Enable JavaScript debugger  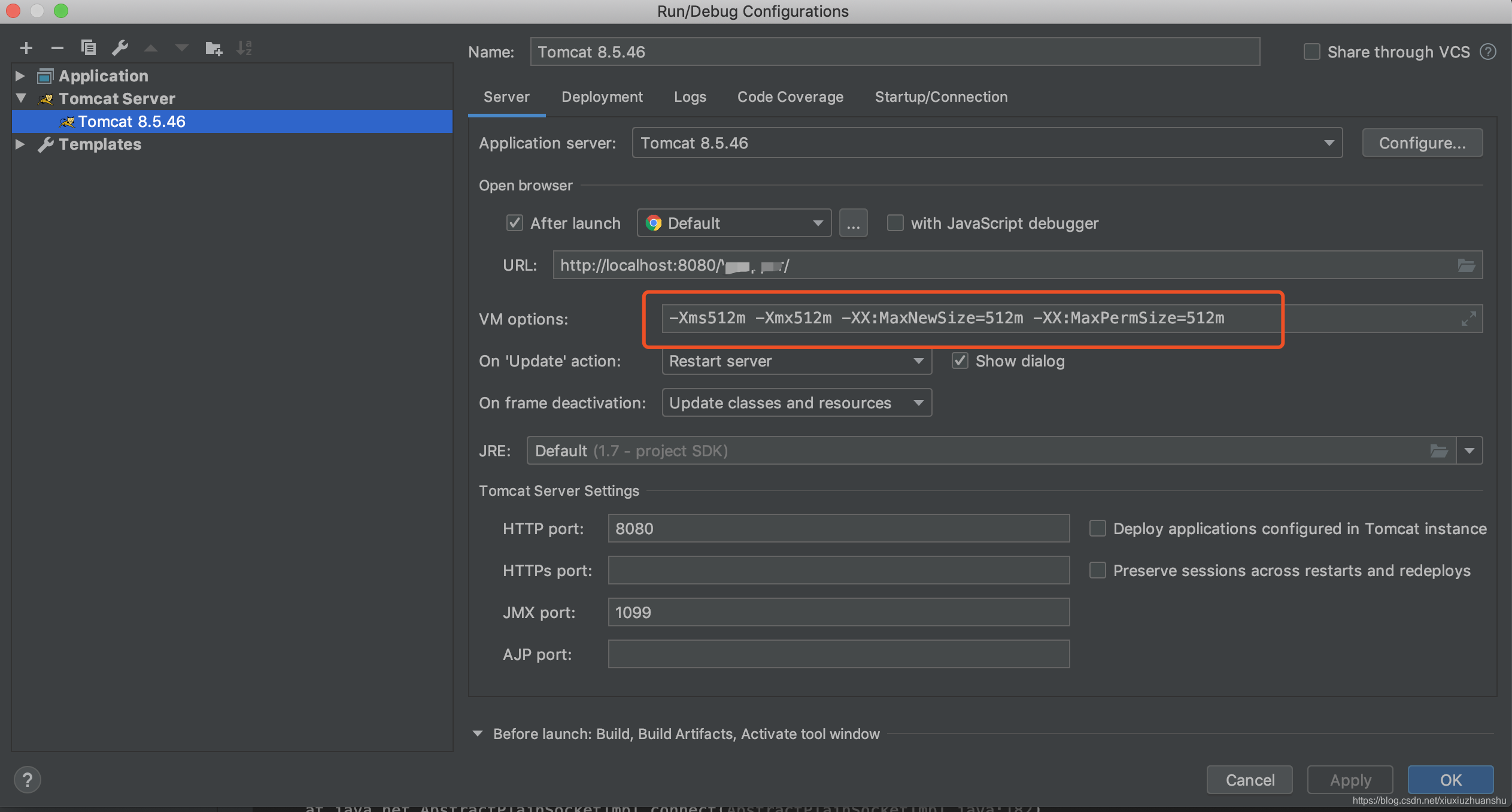(895, 223)
